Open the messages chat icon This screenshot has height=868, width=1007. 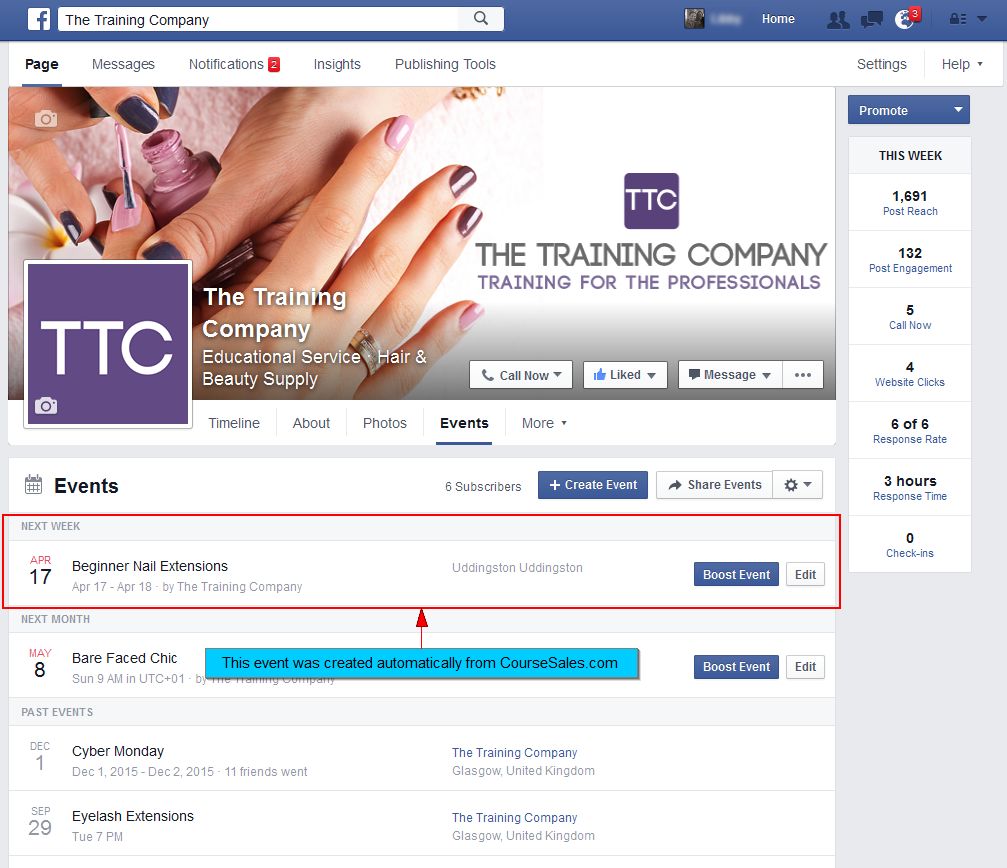coord(871,19)
